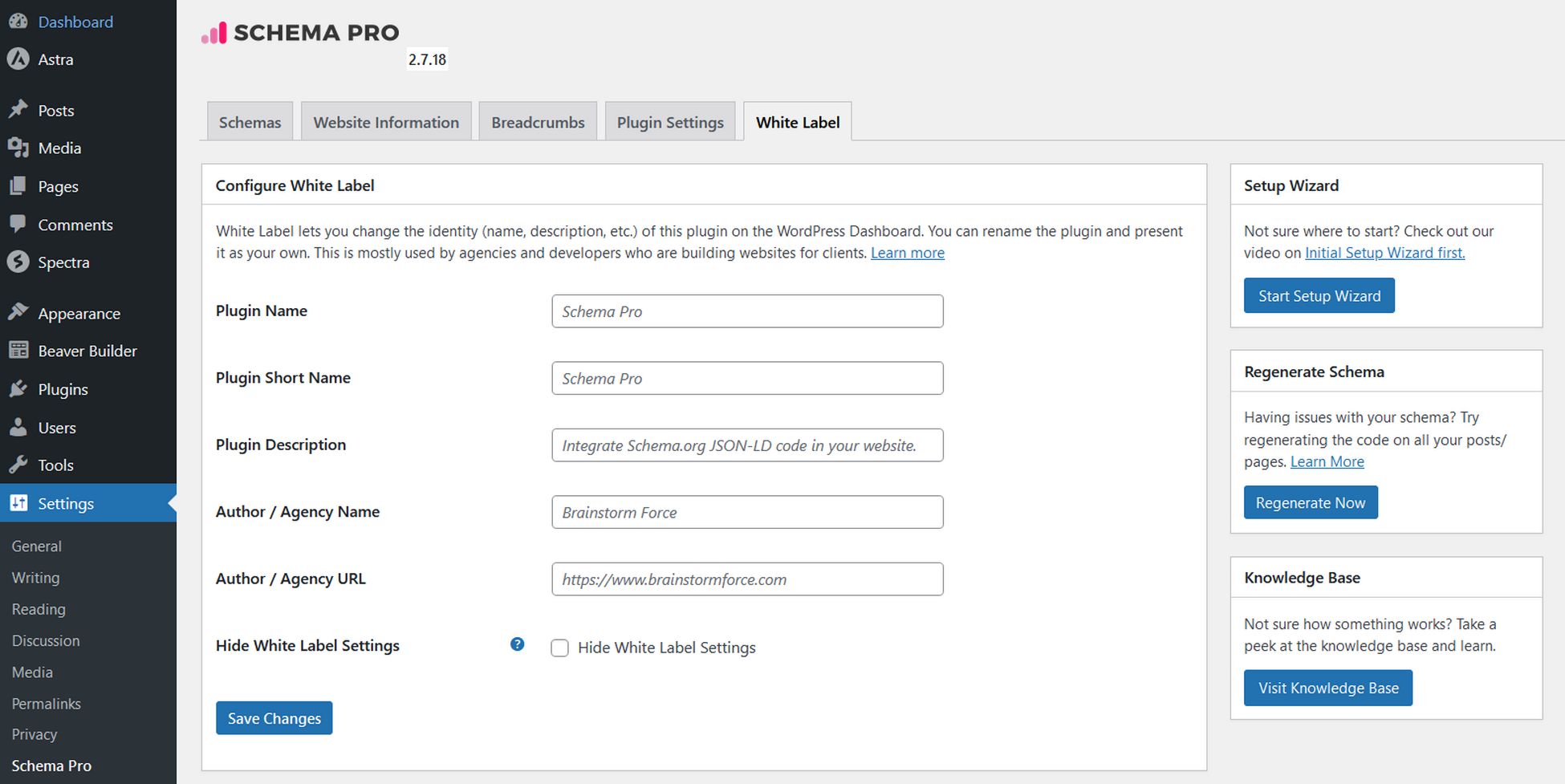Select the White Label tab
Screen dimensions: 1565x784
coord(798,121)
